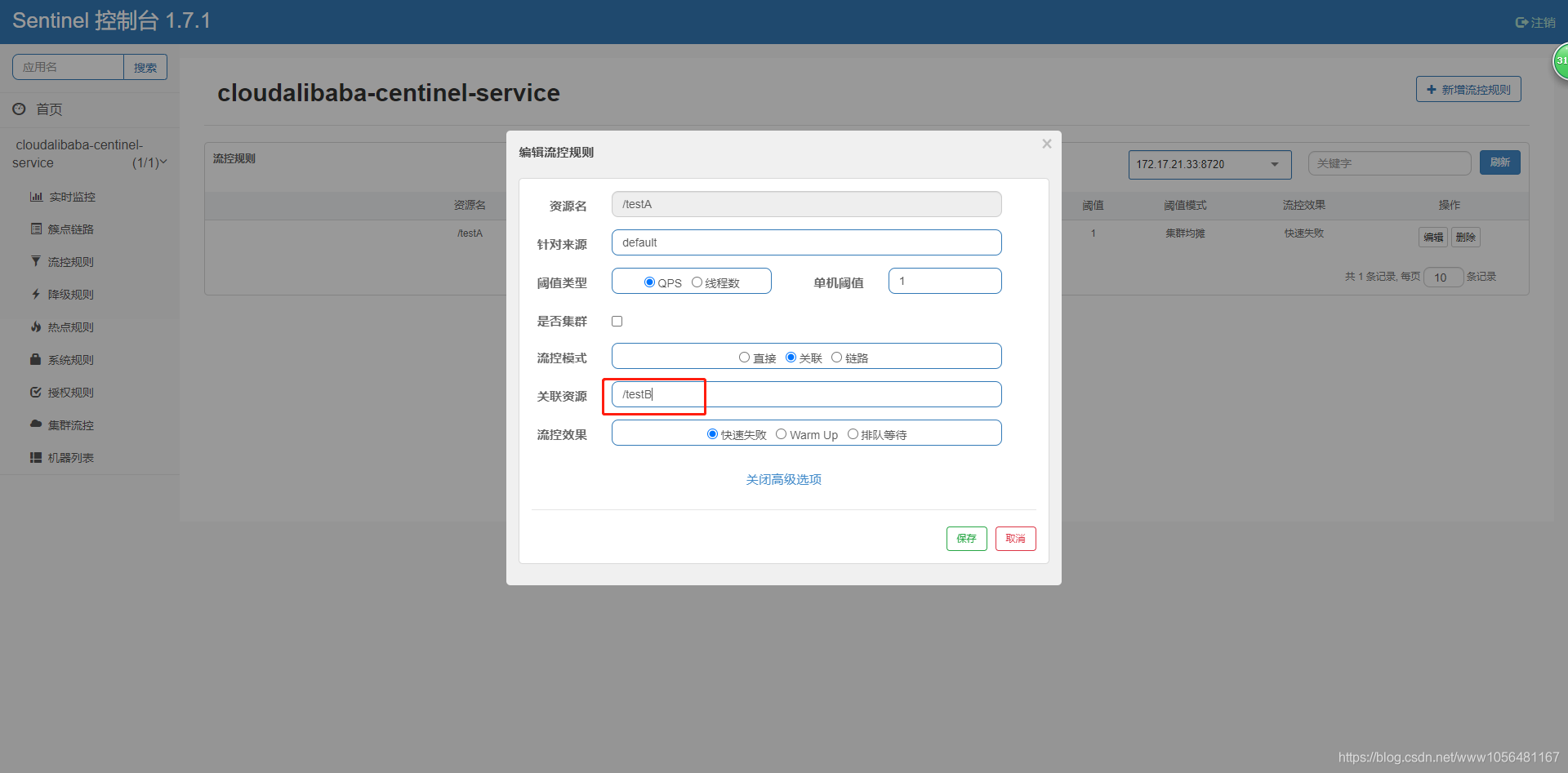
Task: Open 实时监控 menu item
Action: tap(72, 197)
